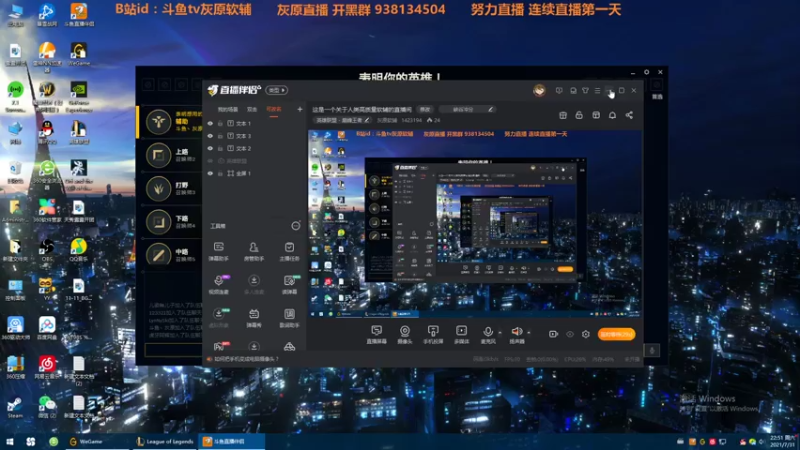Click the orange start streaming button
The image size is (800, 450).
coord(616,334)
